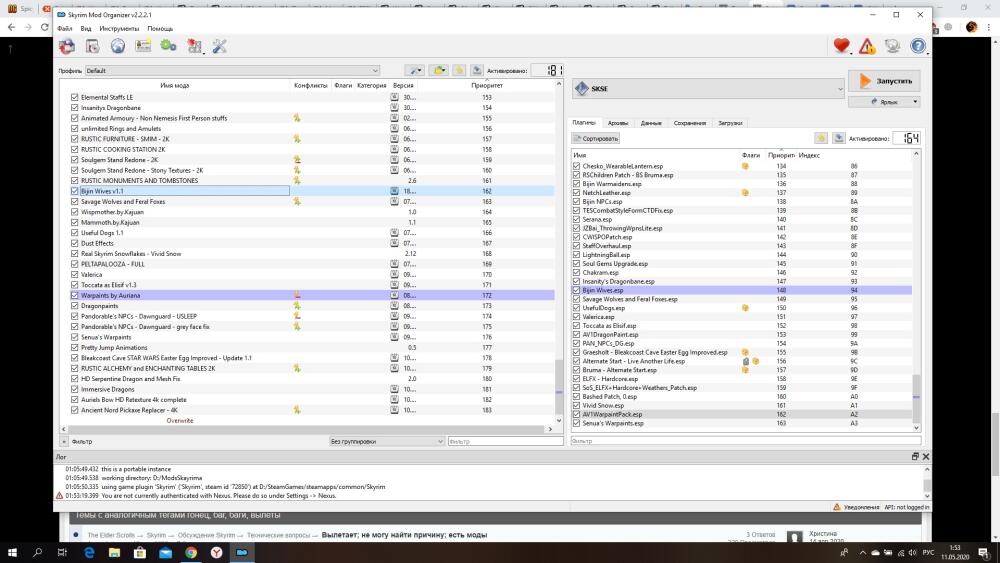1000x563 pixels.
Task: Click the Уведомления warning icon in status bar
Action: tap(837, 507)
